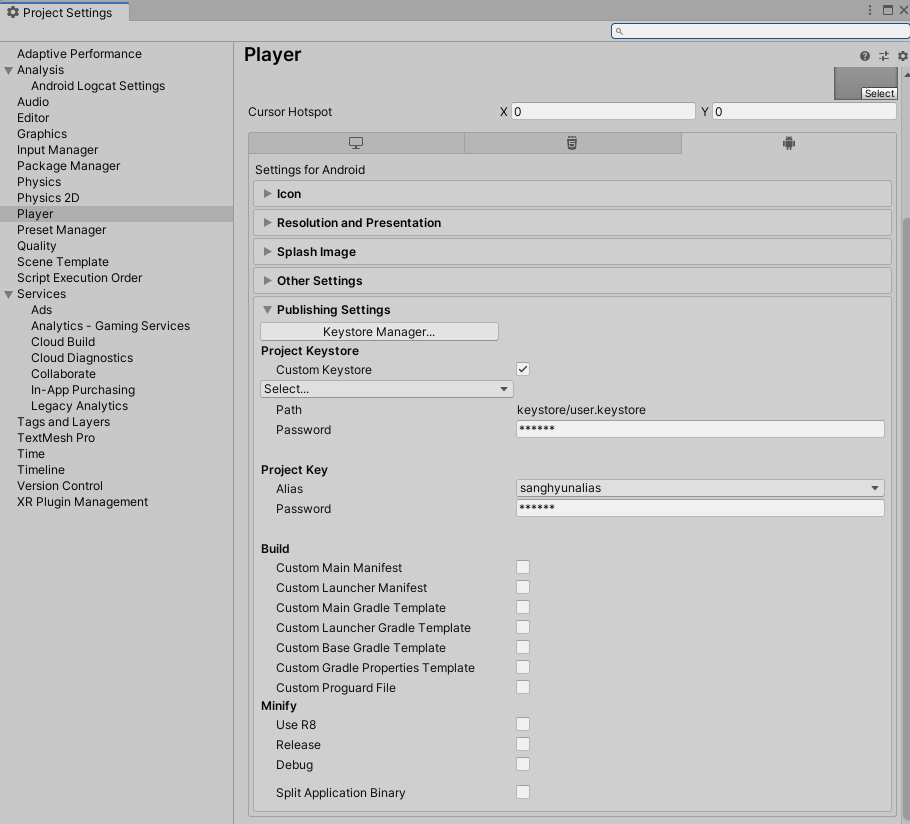This screenshot has width=910, height=824.
Task: Enable Custom Gradle Properties Template
Action: point(523,667)
